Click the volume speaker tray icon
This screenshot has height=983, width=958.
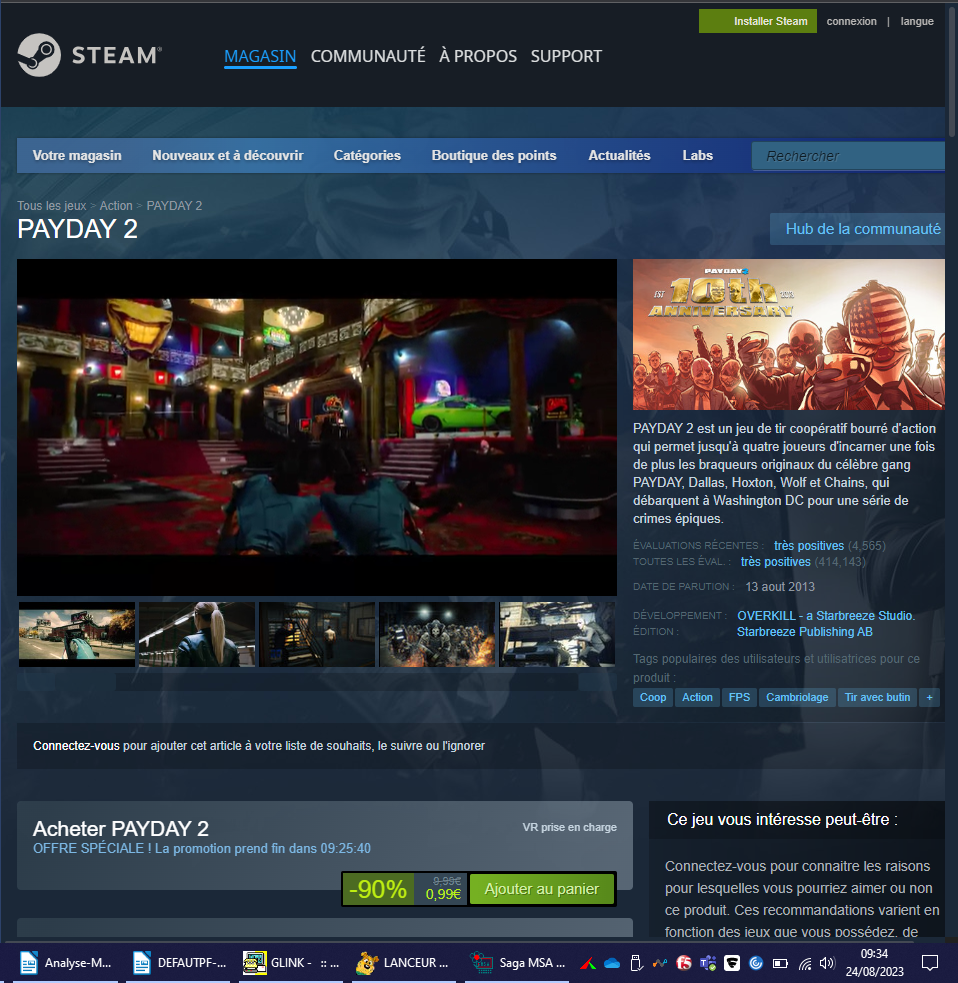[x=828, y=963]
